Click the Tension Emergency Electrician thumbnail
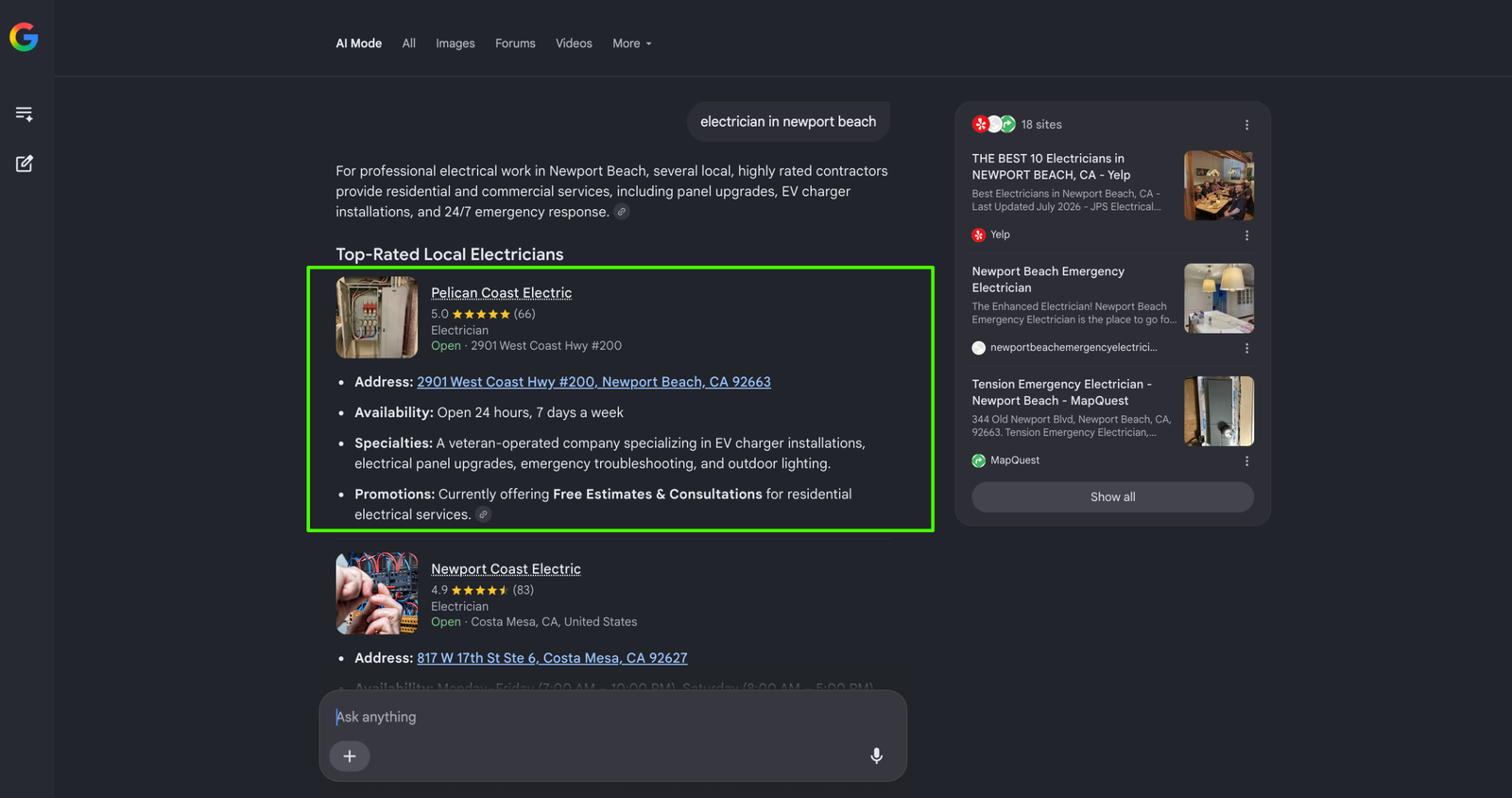Screen dimensions: 1512x798 pyautogui.click(x=1219, y=411)
